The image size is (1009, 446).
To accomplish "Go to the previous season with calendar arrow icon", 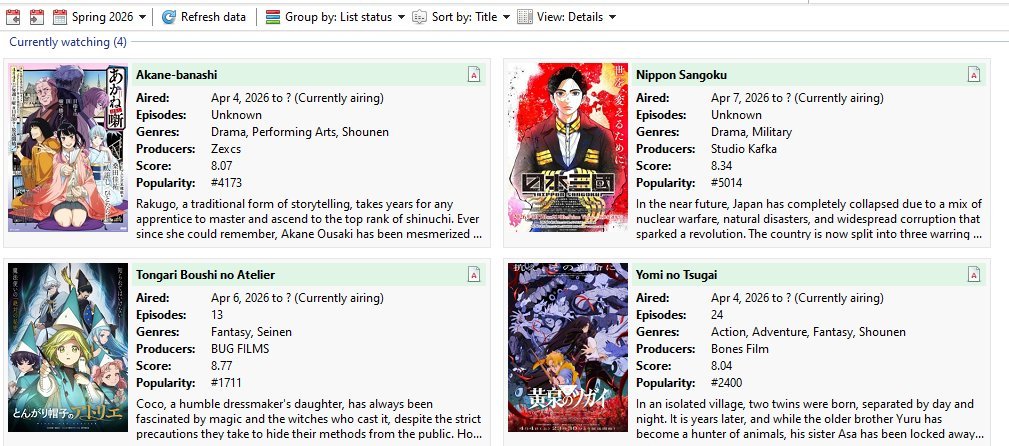I will tap(13, 17).
